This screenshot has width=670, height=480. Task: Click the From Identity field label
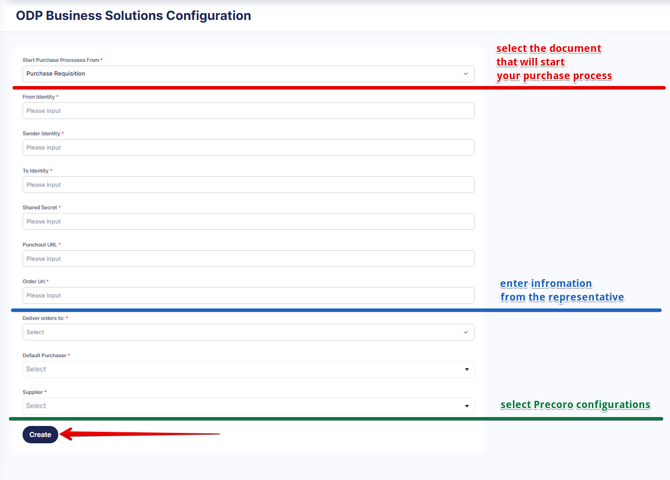tap(39, 97)
